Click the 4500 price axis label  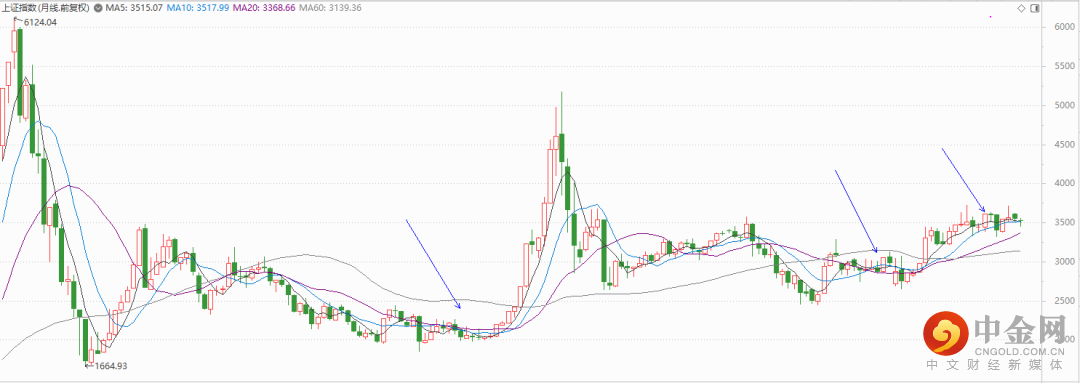coord(1065,145)
